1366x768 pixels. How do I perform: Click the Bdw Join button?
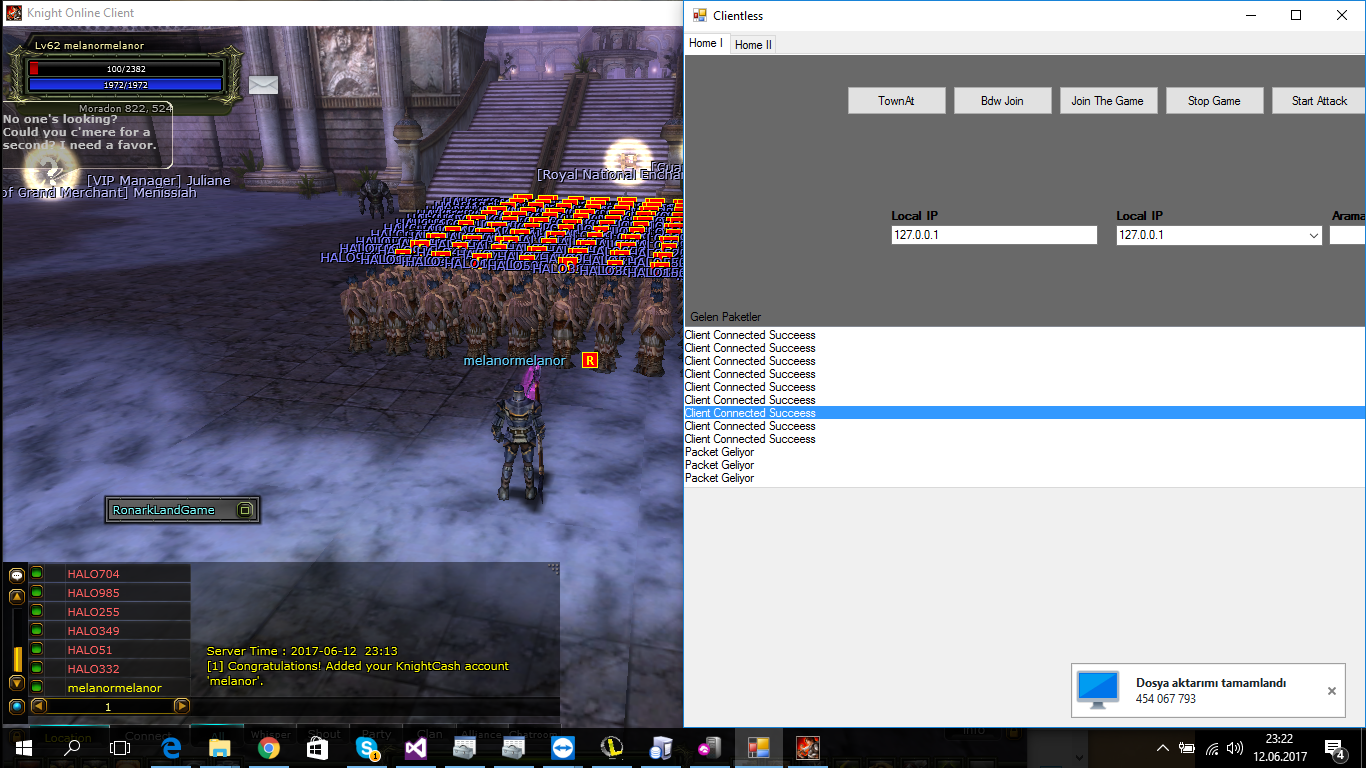[x=1003, y=101]
